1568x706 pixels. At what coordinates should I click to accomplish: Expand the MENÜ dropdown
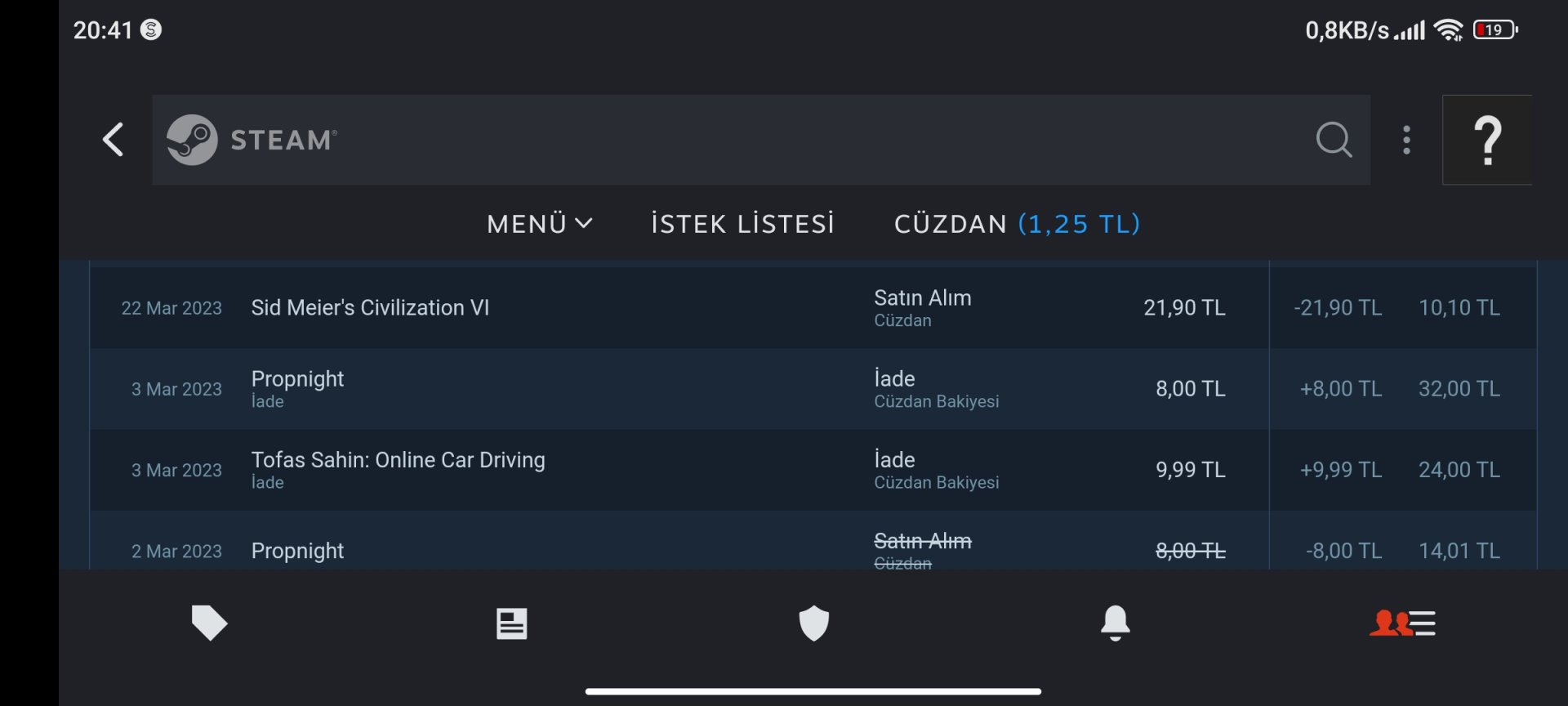540,224
